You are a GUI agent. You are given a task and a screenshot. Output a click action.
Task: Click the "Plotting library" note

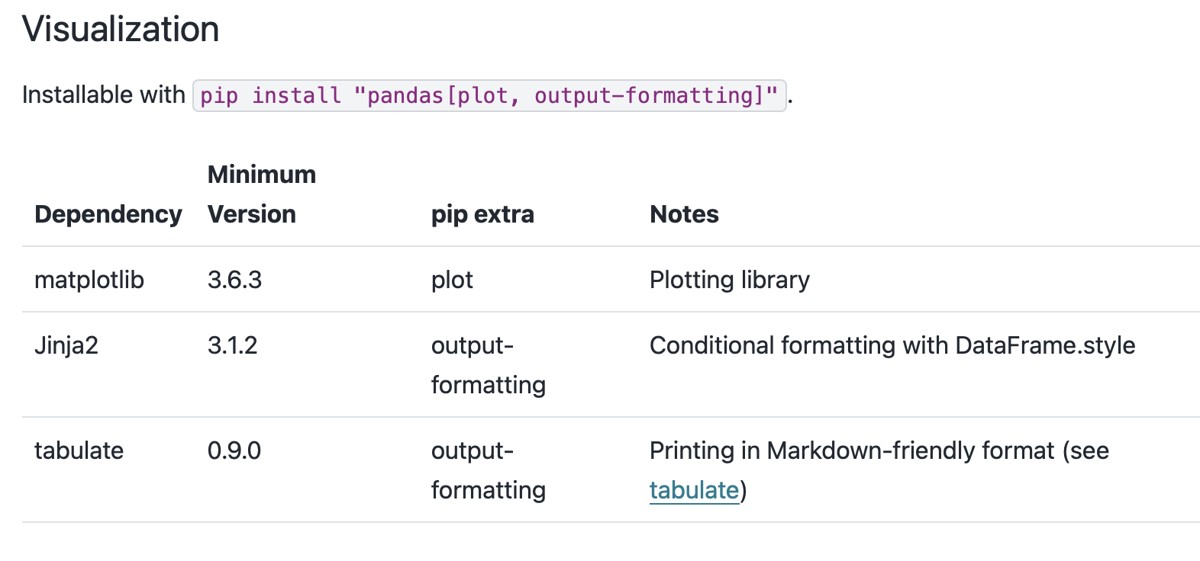[729, 280]
